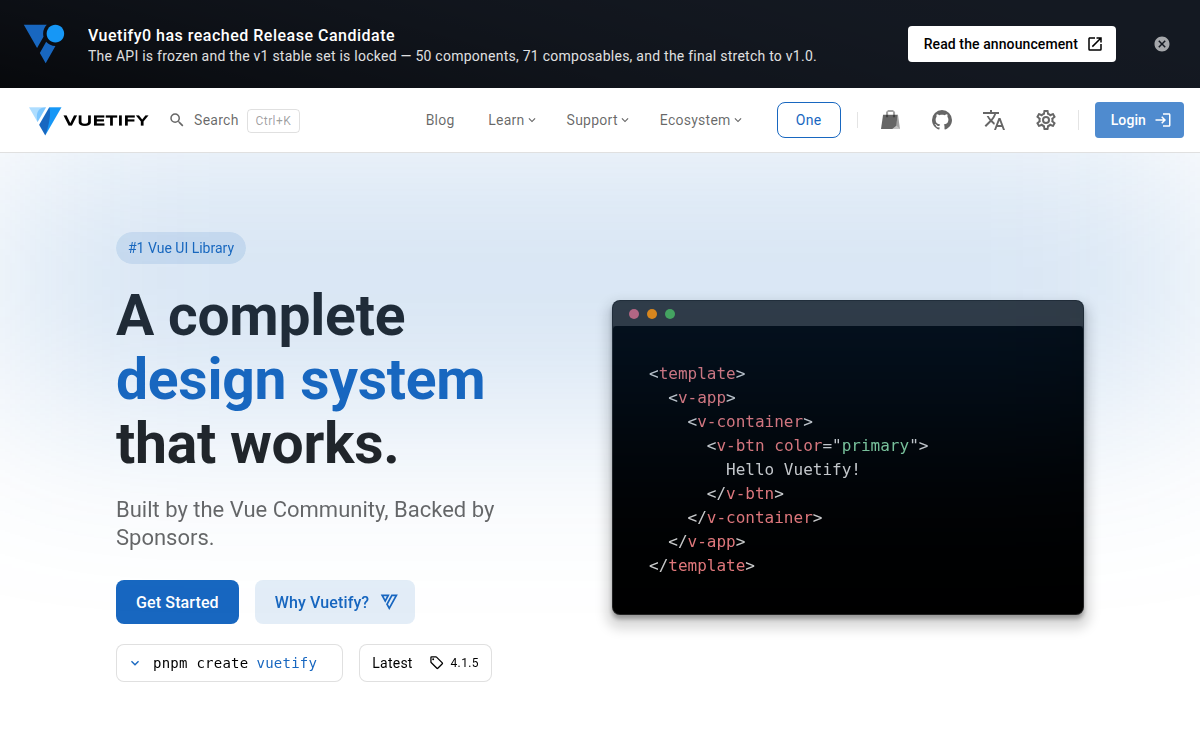
Task: Click the tag icon beside 4.1.5
Action: click(436, 663)
